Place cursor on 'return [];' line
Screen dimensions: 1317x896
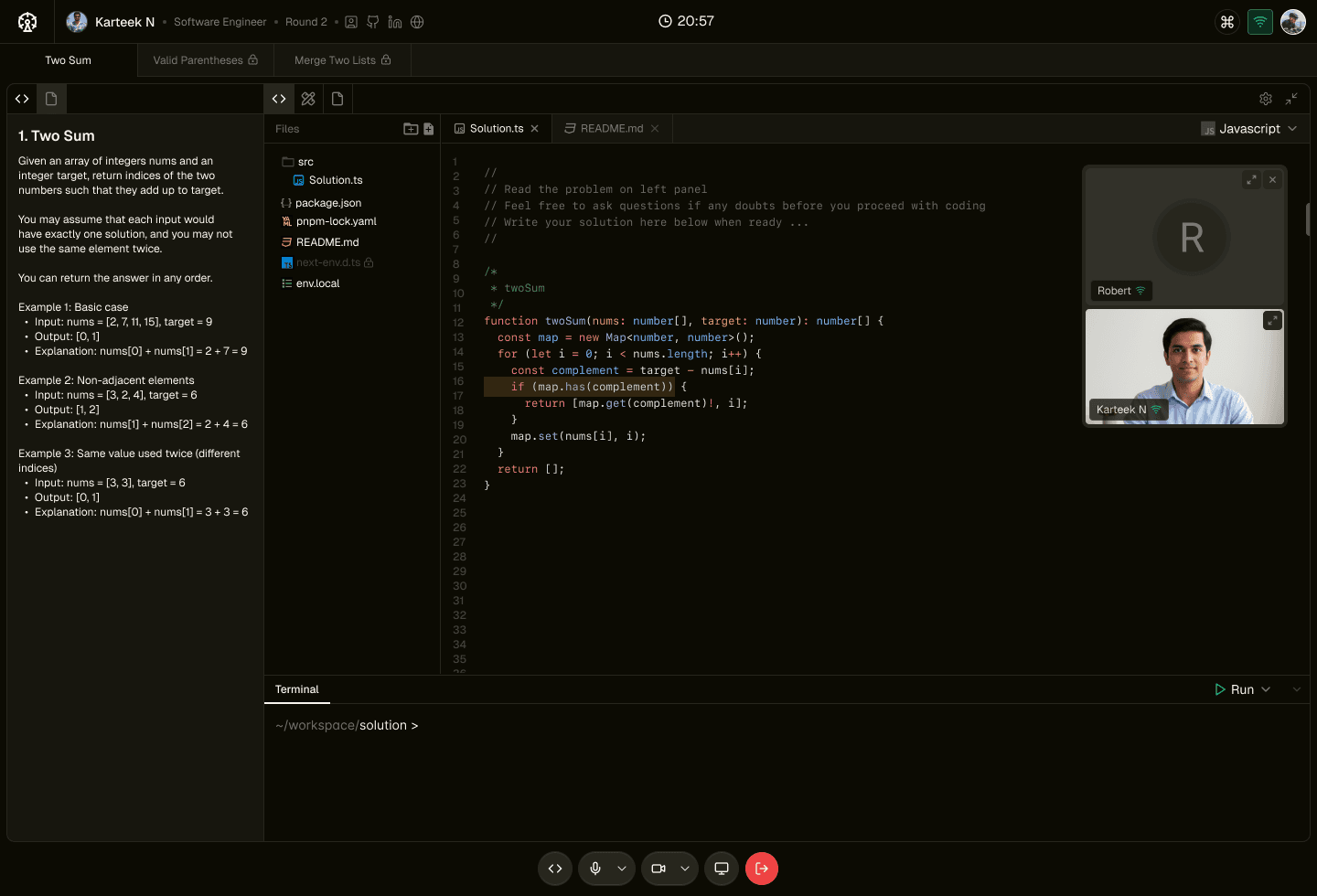530,469
